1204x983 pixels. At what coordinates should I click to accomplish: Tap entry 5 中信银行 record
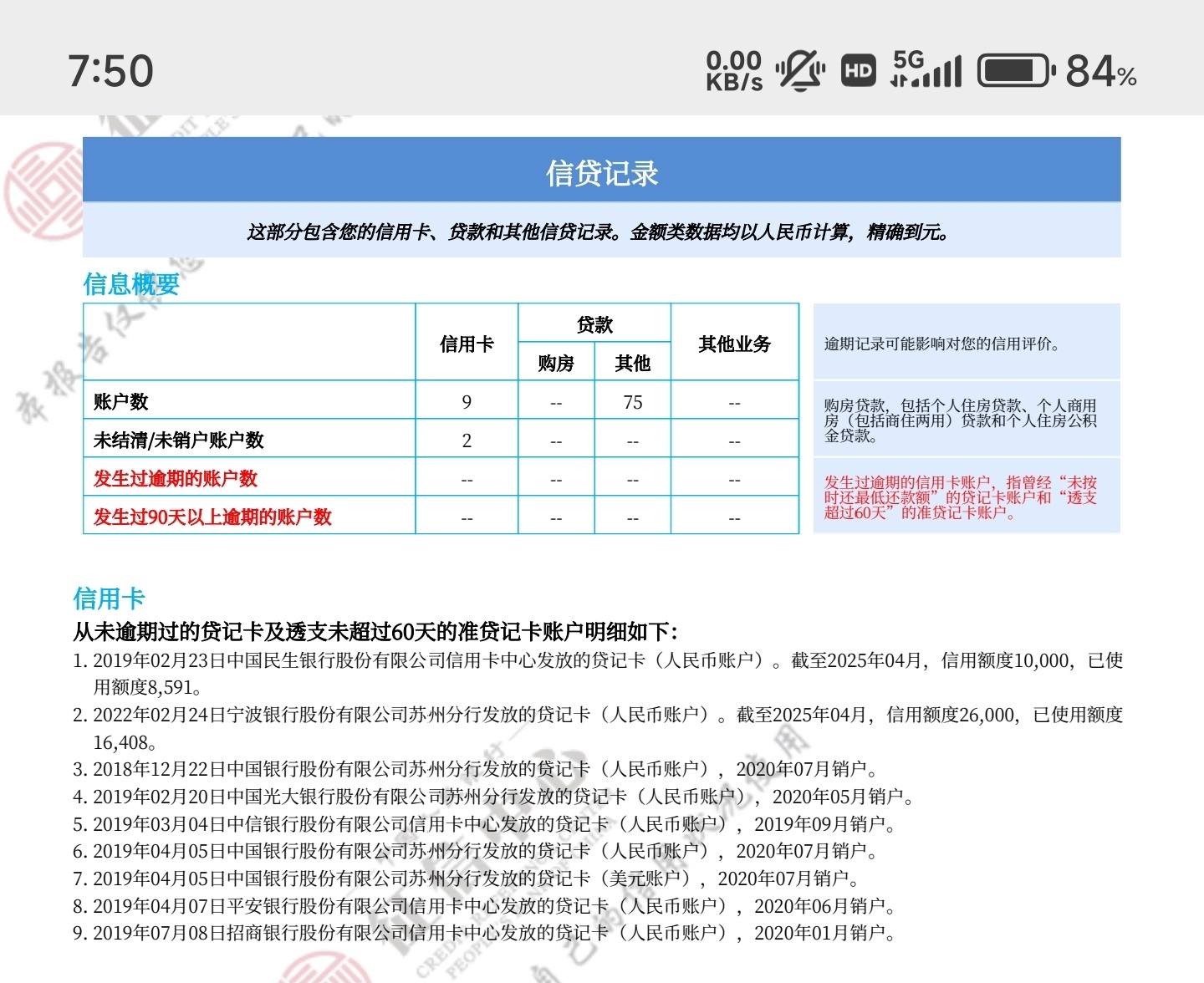click(484, 824)
